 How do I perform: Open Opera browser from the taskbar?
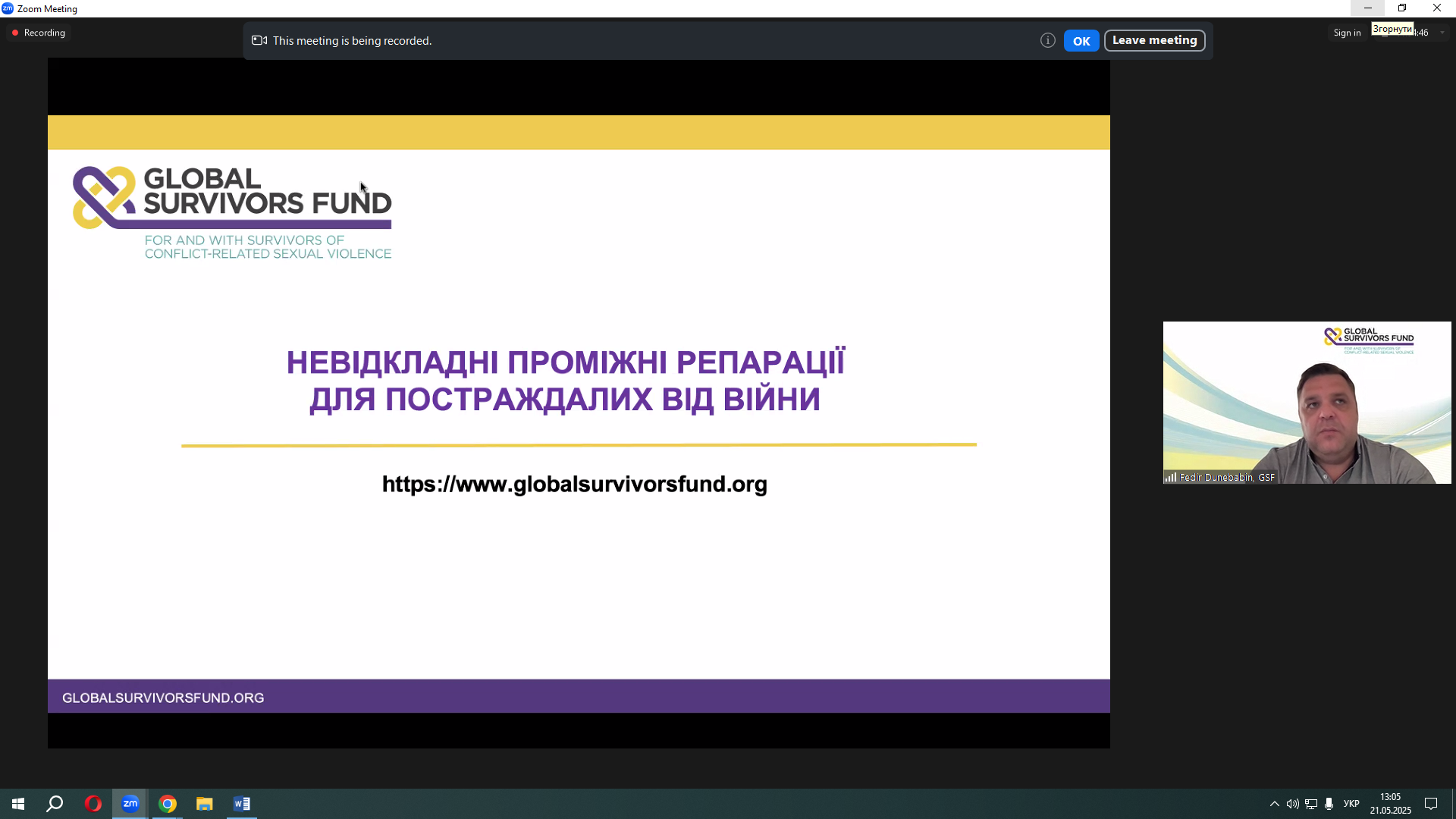coord(93,804)
